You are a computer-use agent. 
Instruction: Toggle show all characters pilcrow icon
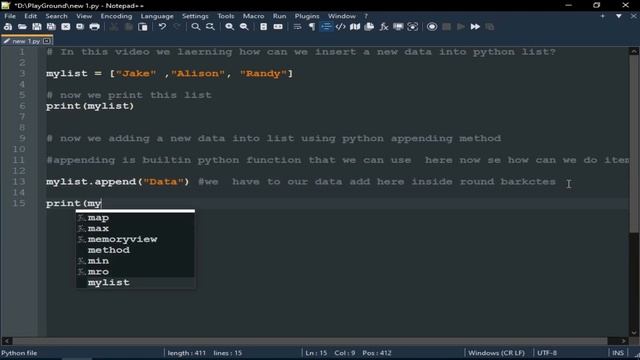coord(312,27)
